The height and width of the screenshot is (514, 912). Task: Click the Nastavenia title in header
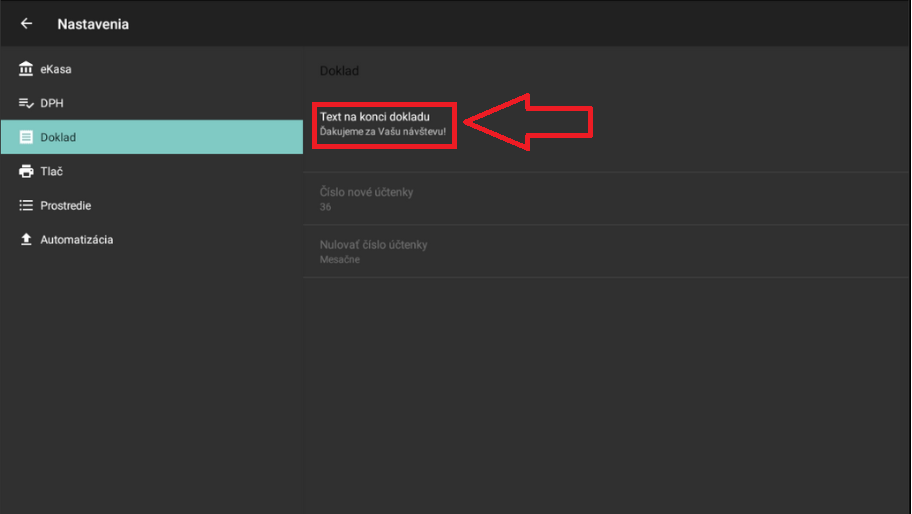pos(93,24)
